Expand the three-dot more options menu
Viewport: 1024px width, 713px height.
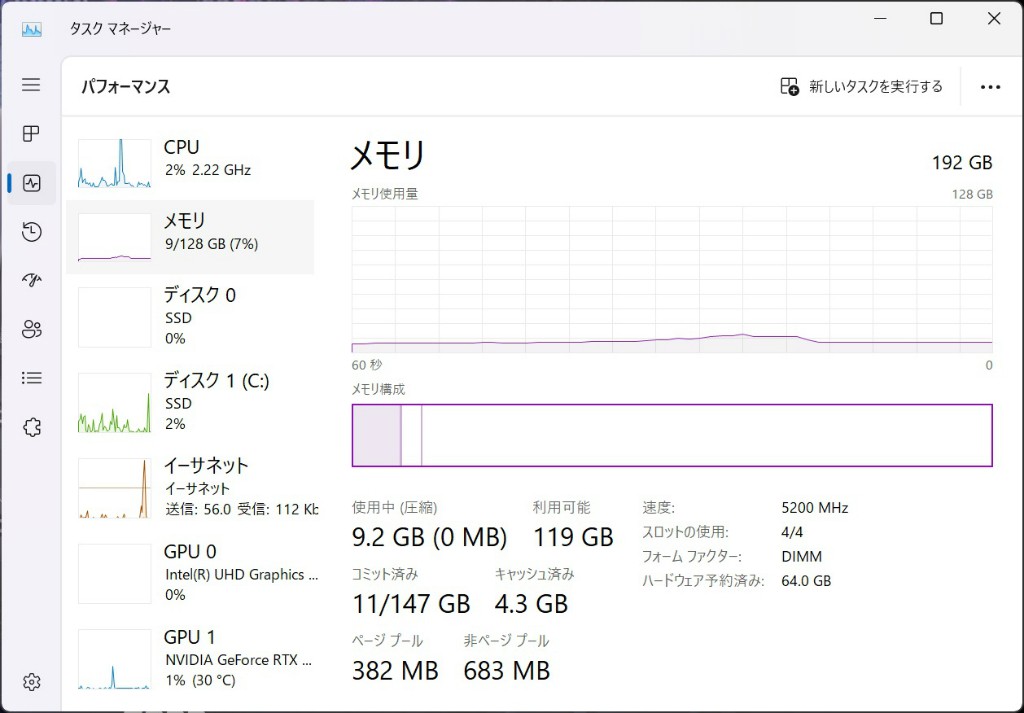coord(990,87)
